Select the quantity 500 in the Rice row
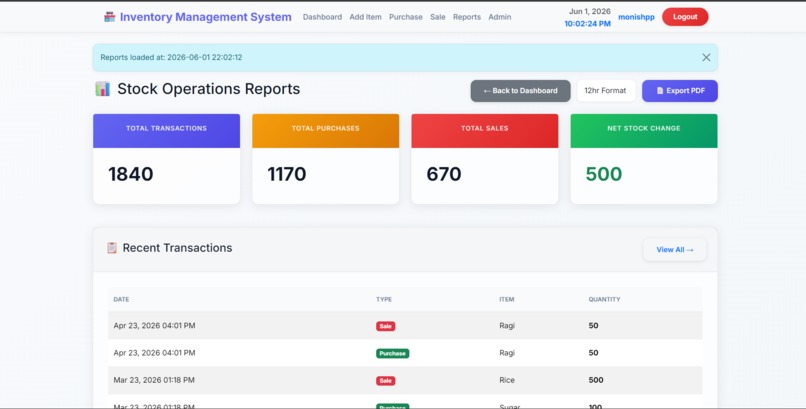 [x=596, y=380]
